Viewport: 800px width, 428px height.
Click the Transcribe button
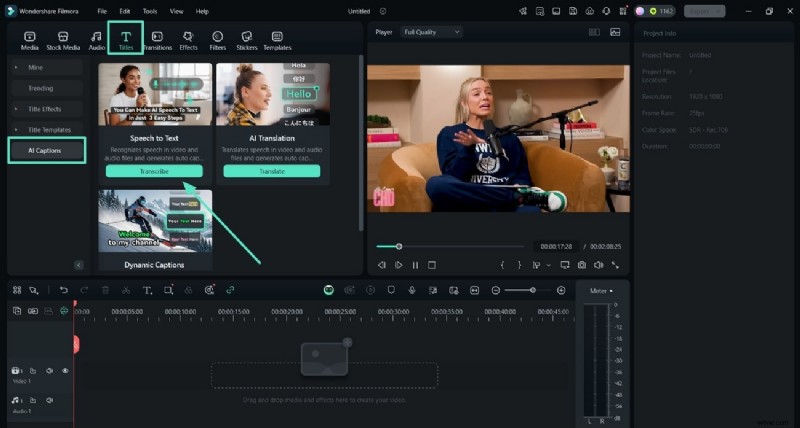coord(154,172)
